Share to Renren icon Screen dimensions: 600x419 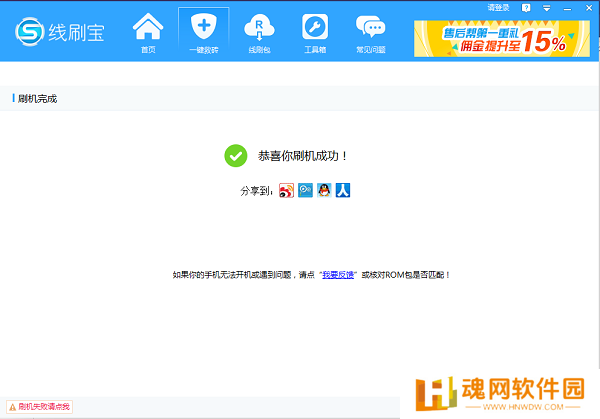click(343, 190)
